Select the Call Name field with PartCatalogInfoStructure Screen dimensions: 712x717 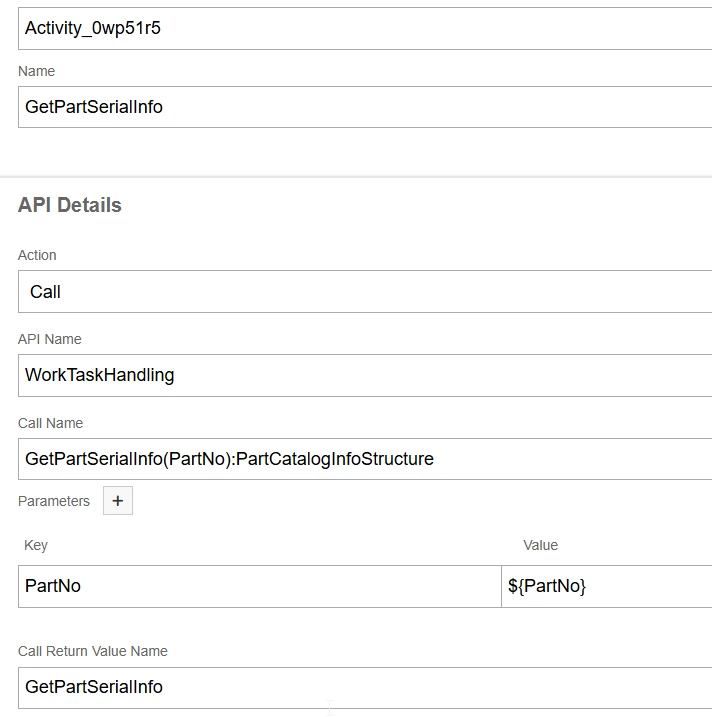click(x=365, y=459)
